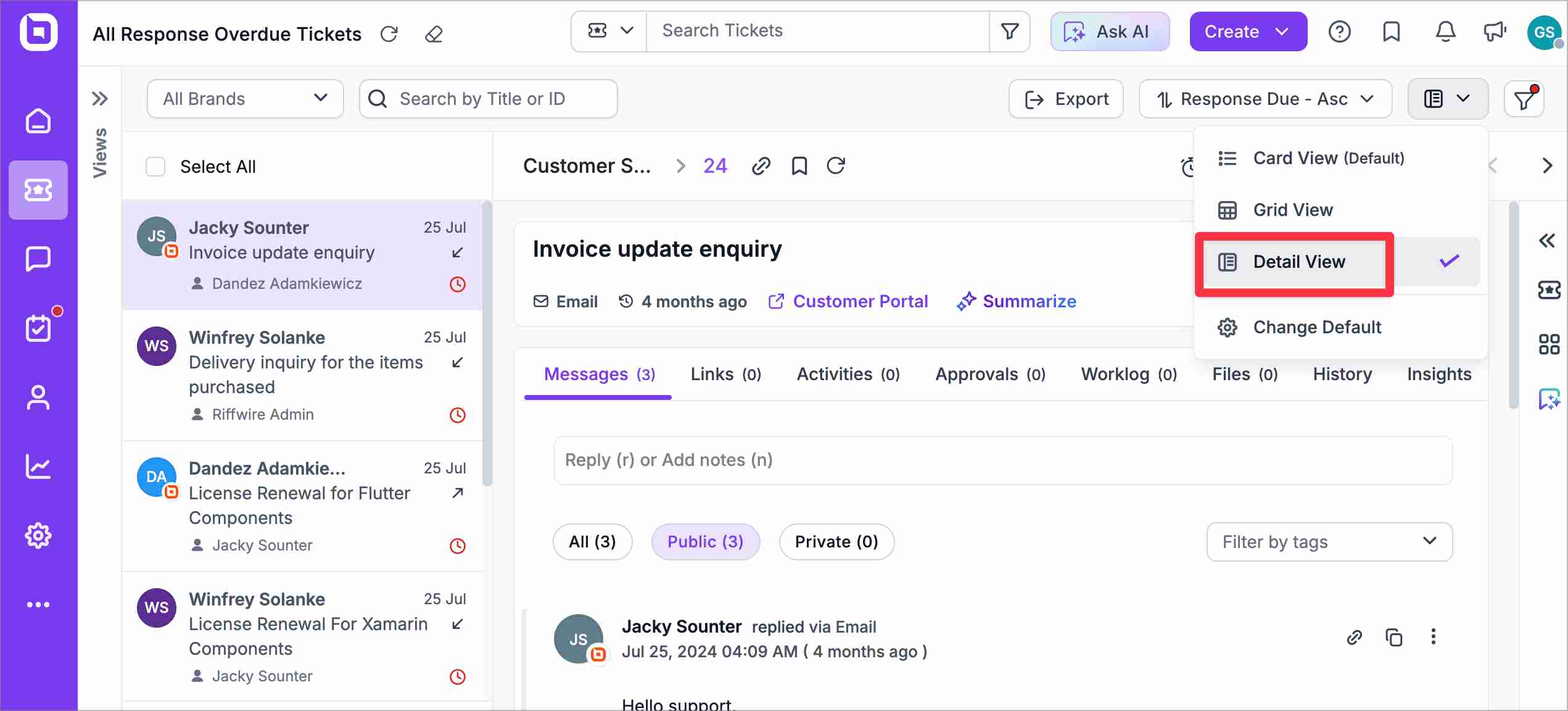Select Card View (Default) option

point(1340,159)
